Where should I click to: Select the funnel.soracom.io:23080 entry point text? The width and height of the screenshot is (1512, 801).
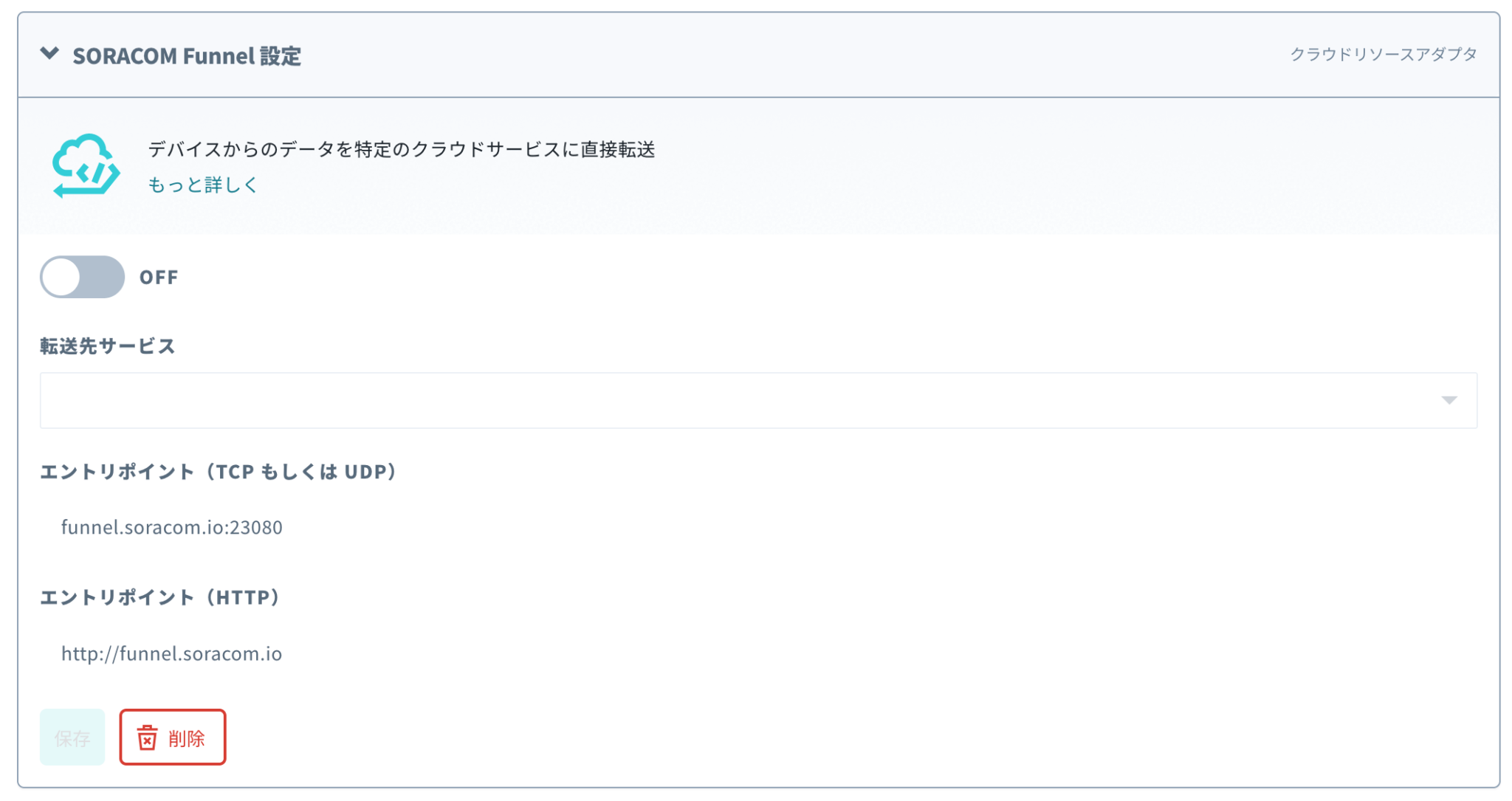tap(172, 527)
